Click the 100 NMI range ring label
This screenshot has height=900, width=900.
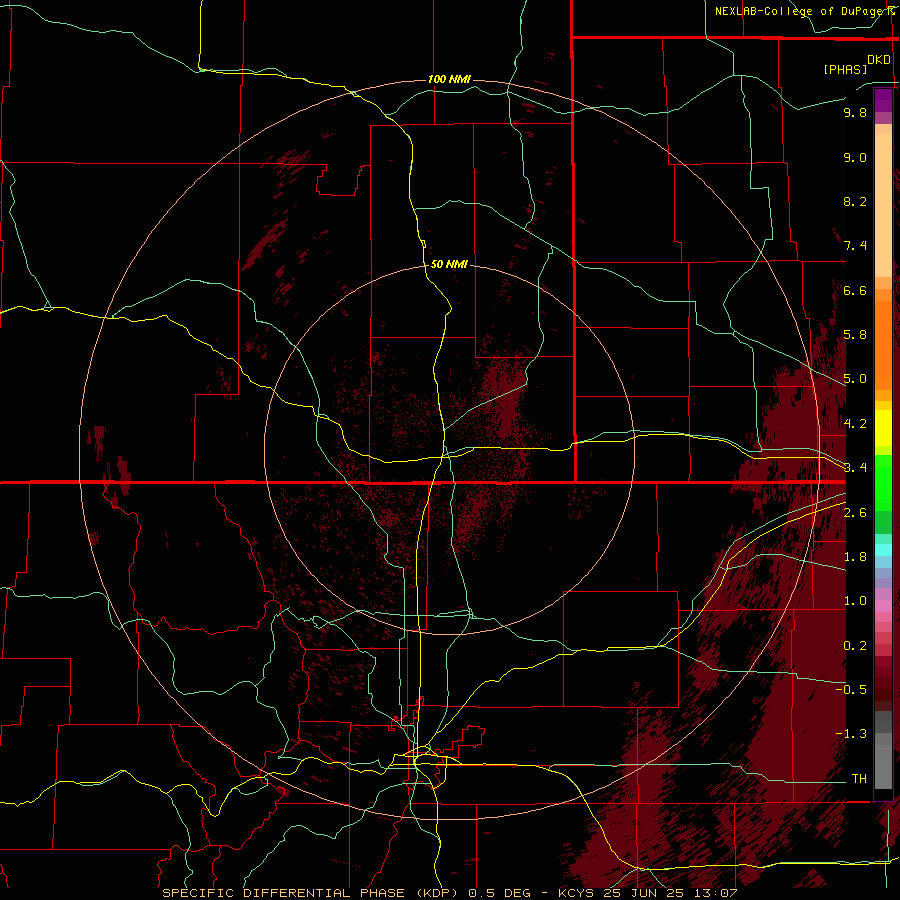click(x=449, y=79)
